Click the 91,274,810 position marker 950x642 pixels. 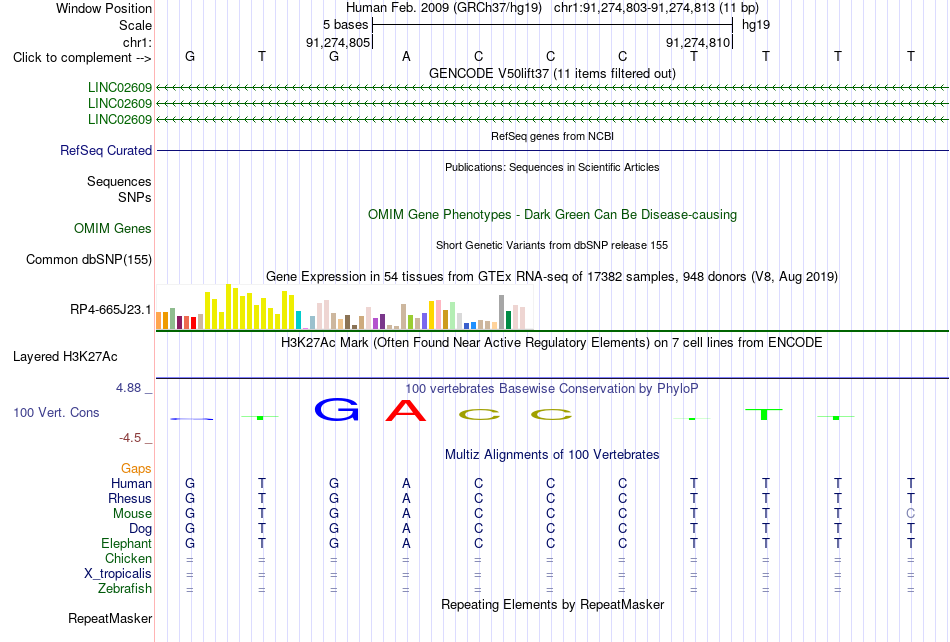(x=698, y=42)
